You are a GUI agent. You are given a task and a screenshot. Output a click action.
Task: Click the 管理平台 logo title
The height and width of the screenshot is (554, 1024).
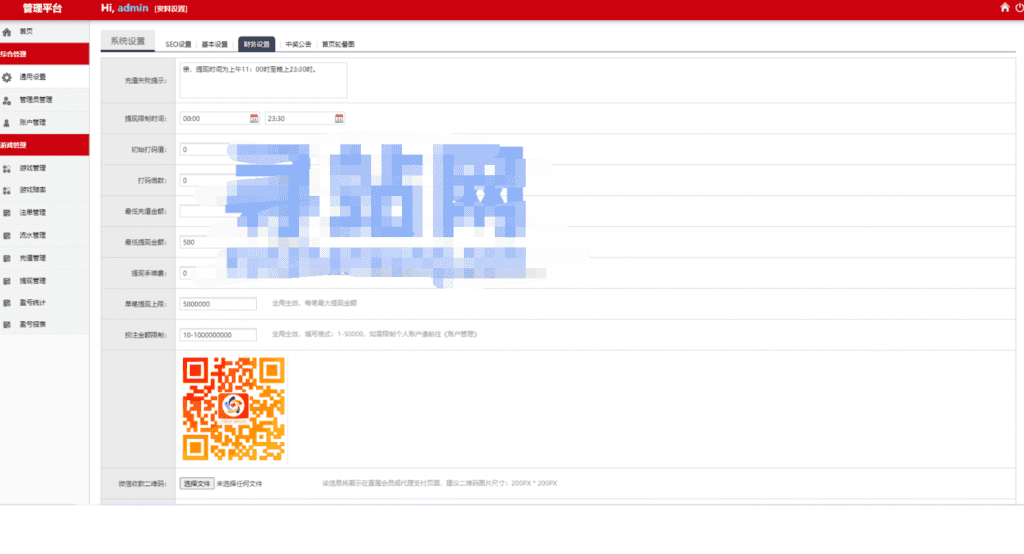(42, 8)
